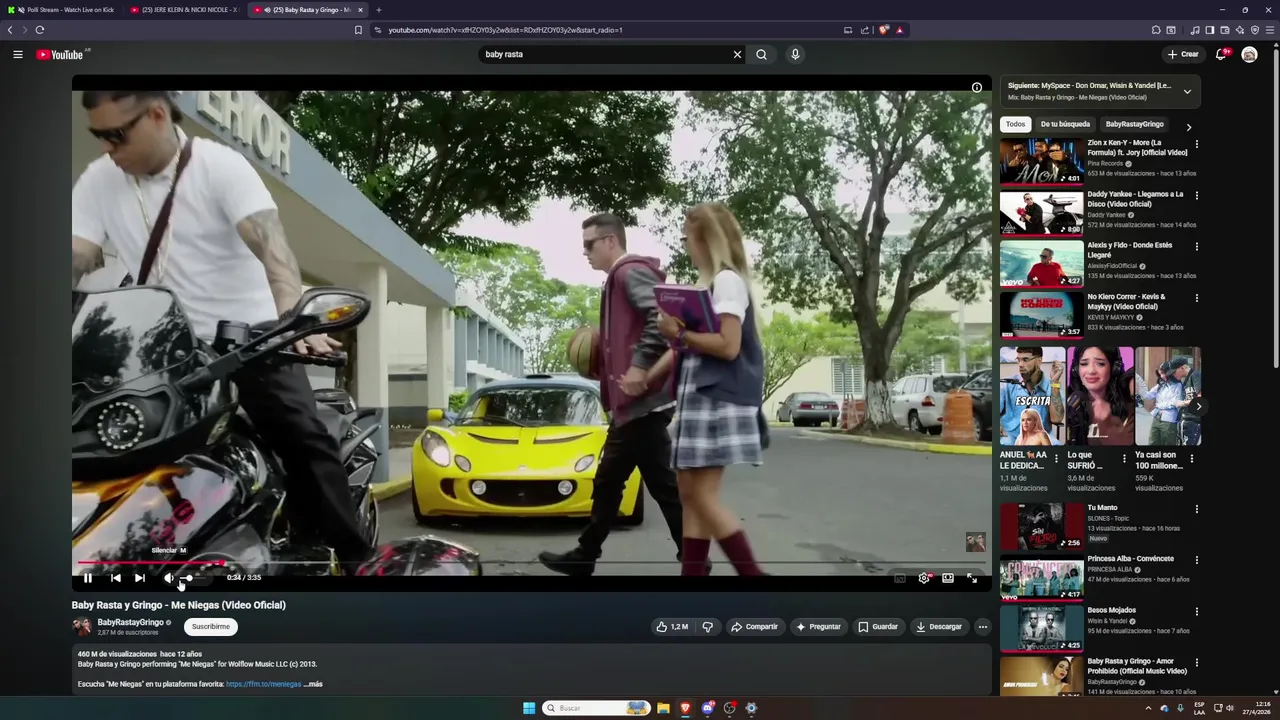Viewport: 1280px width, 720px height.
Task: Skip to next video in player controls
Action: (140, 578)
